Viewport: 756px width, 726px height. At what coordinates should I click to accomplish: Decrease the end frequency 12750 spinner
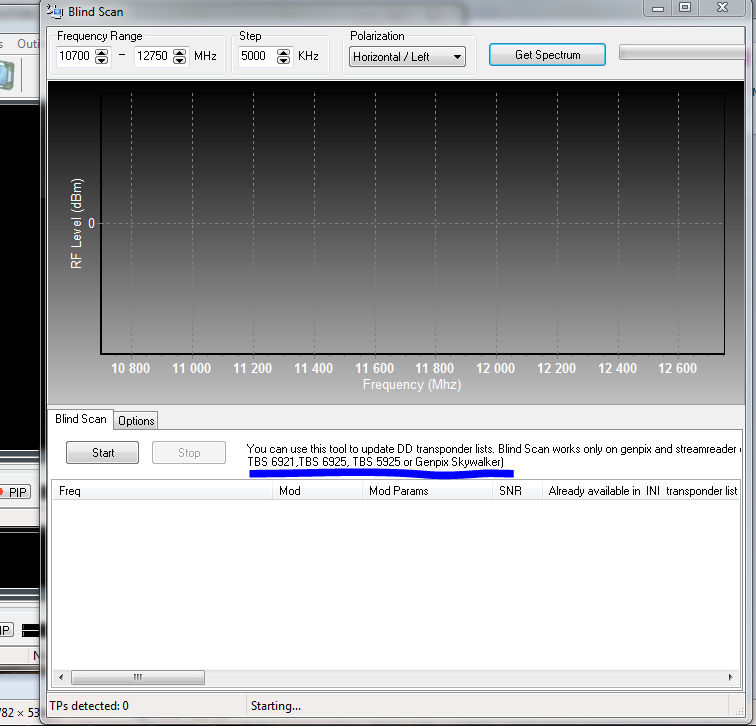coord(179,61)
